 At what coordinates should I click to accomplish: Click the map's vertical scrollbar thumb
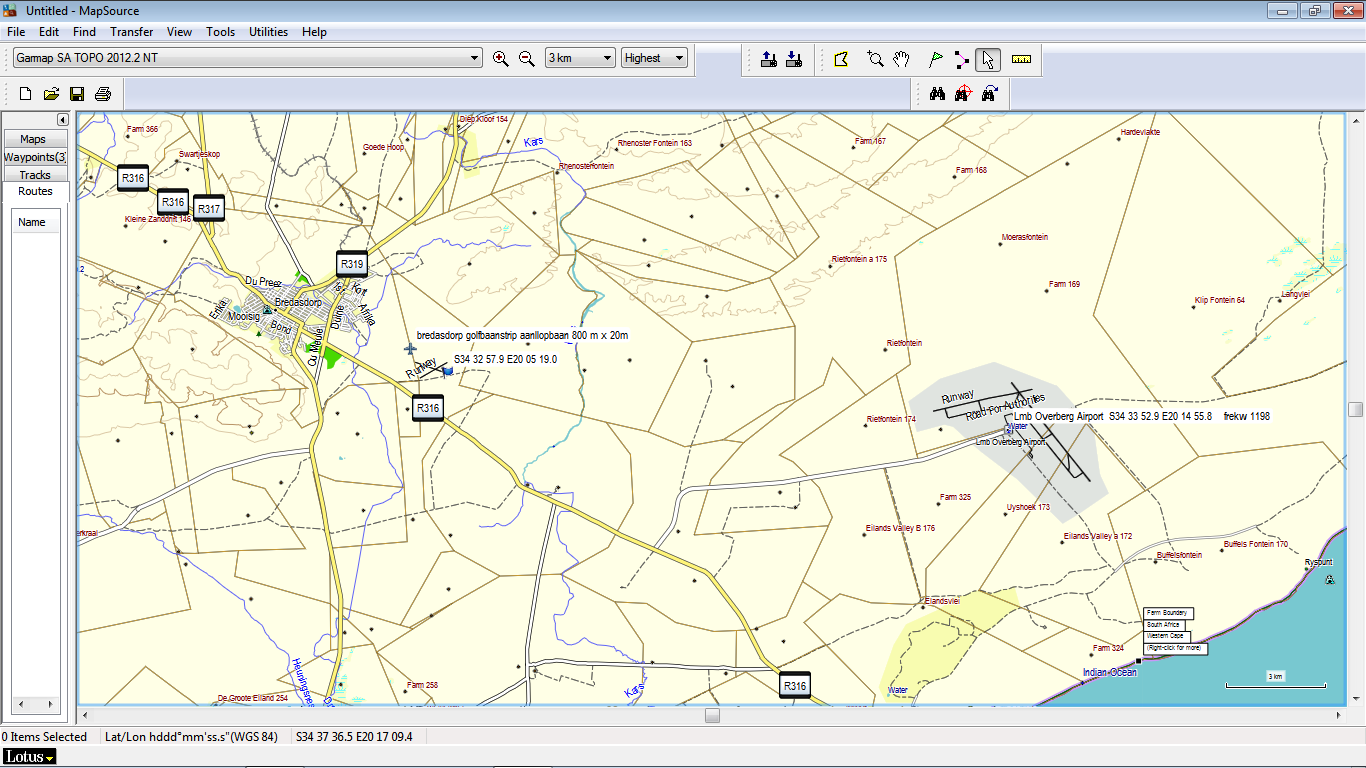pos(1355,409)
